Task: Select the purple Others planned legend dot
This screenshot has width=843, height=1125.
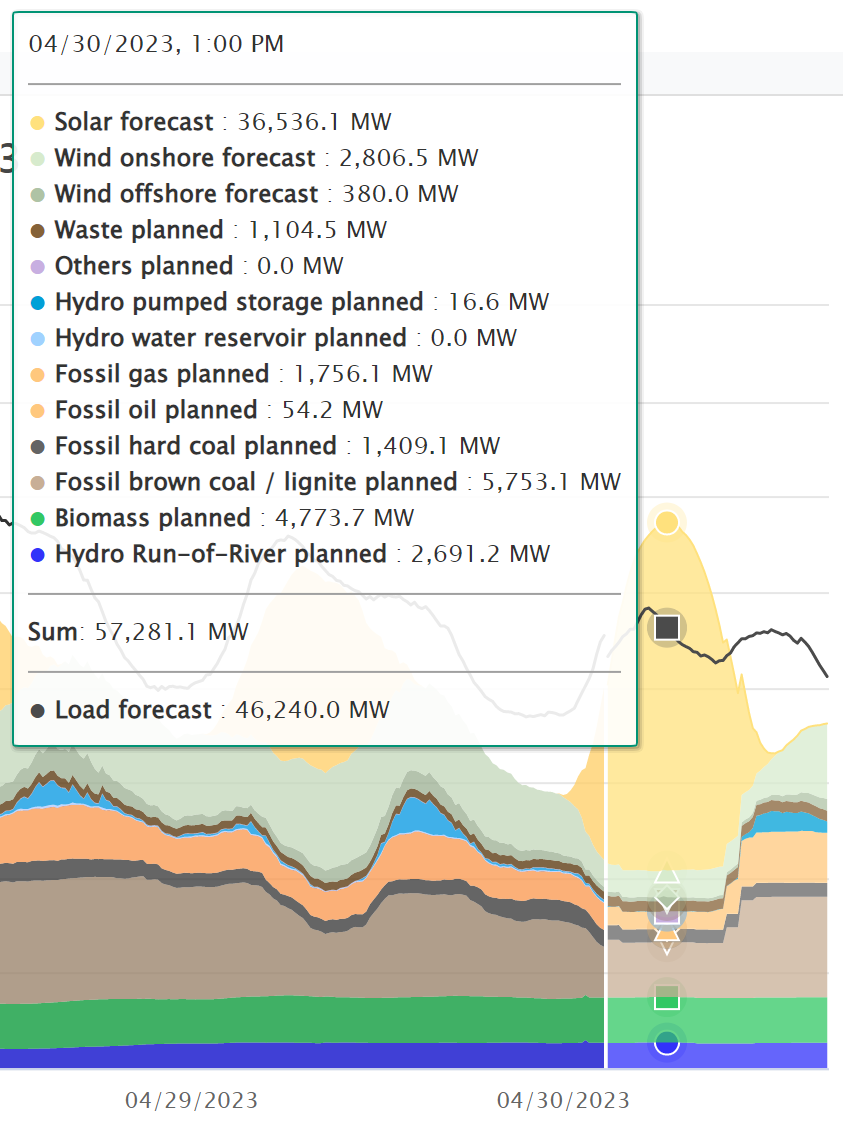Action: click(37, 267)
